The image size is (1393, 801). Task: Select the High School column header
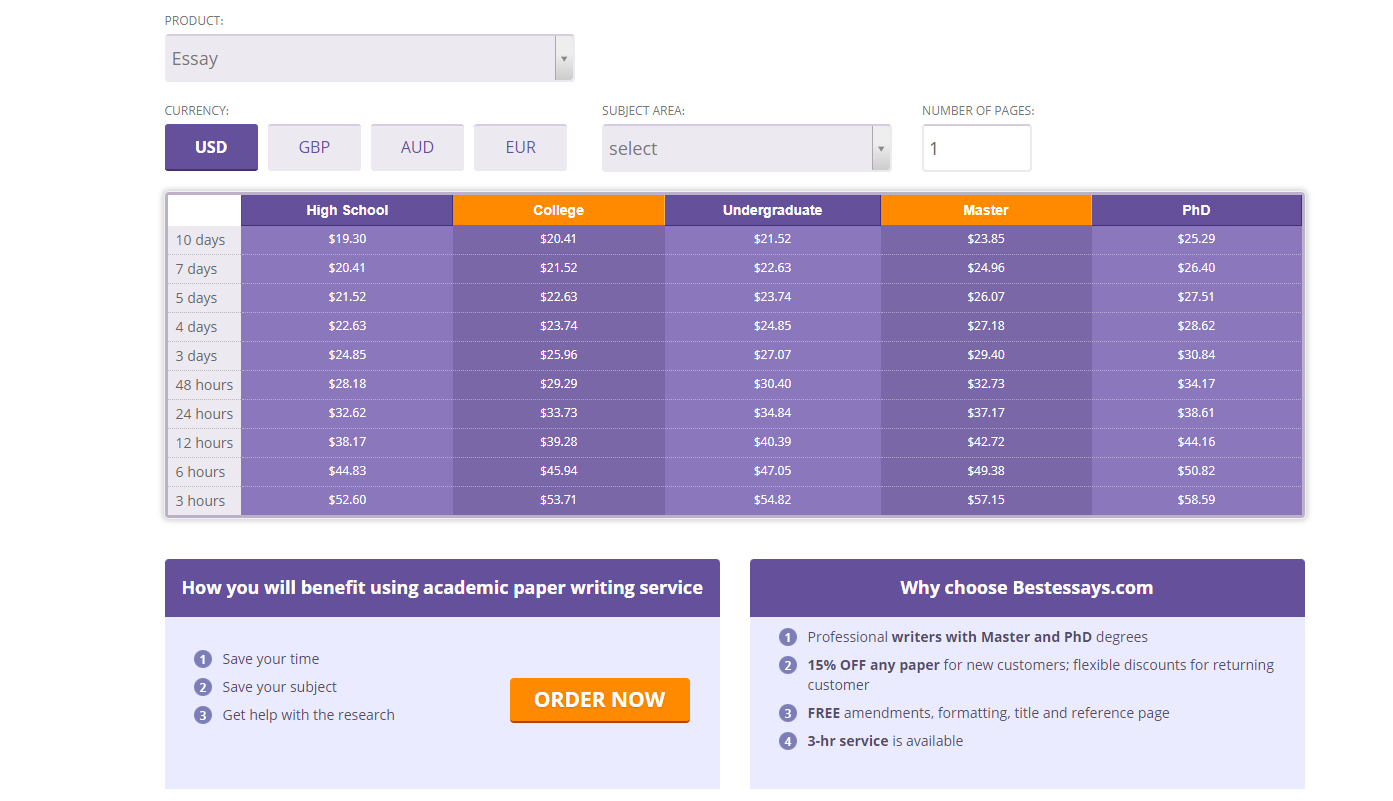[347, 210]
